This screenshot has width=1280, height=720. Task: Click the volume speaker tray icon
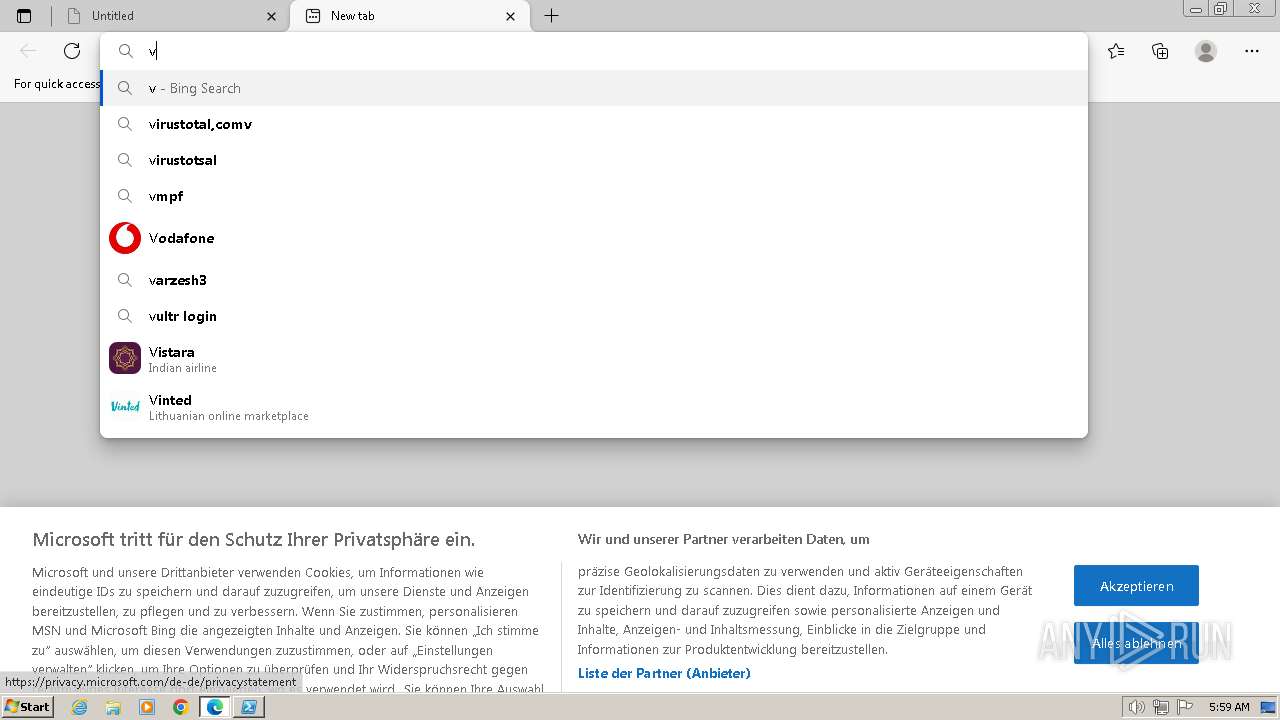point(1136,707)
